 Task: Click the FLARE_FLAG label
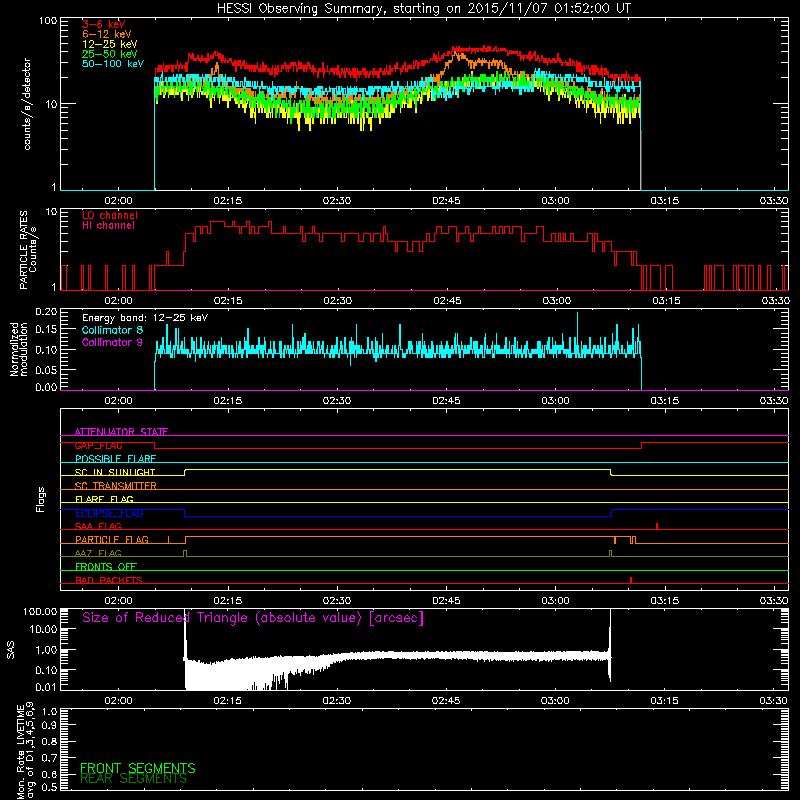(104, 499)
